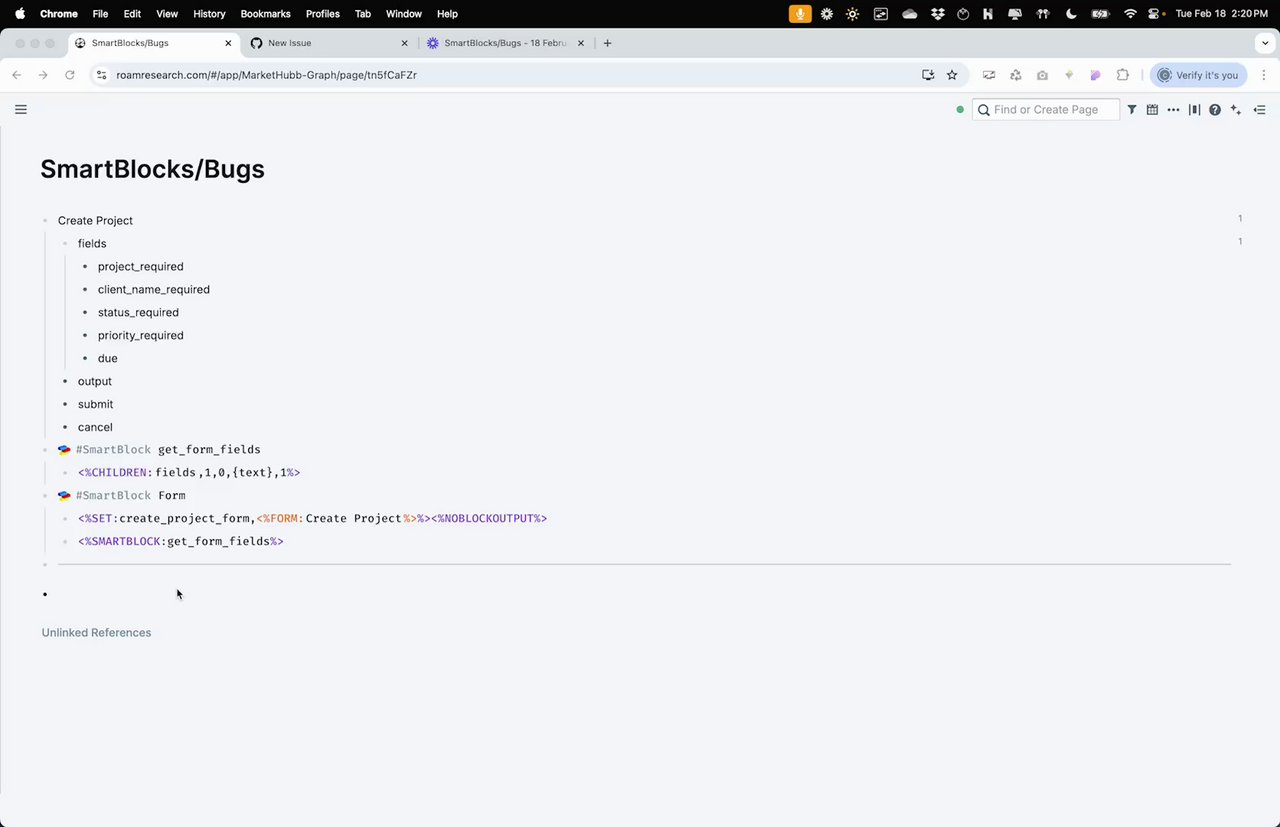
Task: Click the Find or Create Page search box
Action: click(x=1046, y=110)
